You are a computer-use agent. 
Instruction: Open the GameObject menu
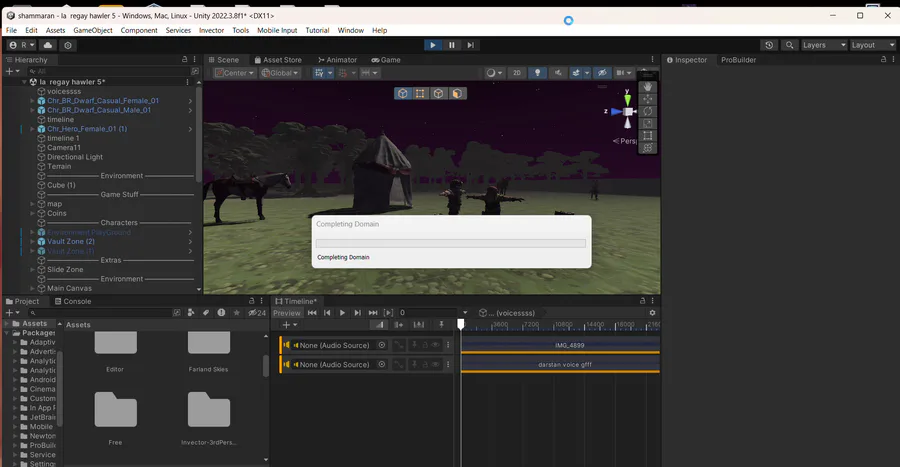93,31
